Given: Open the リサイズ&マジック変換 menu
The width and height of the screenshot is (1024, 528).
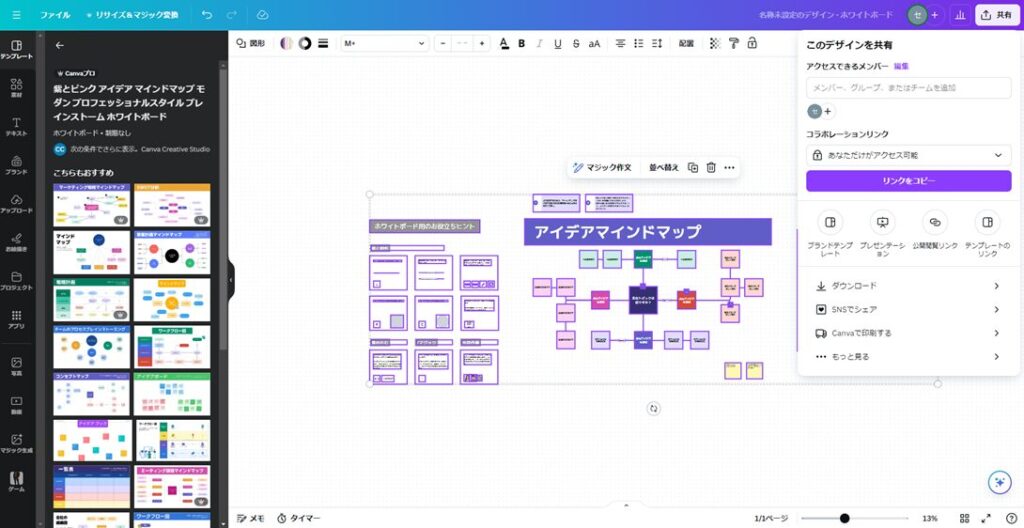Looking at the screenshot, I should (x=132, y=15).
